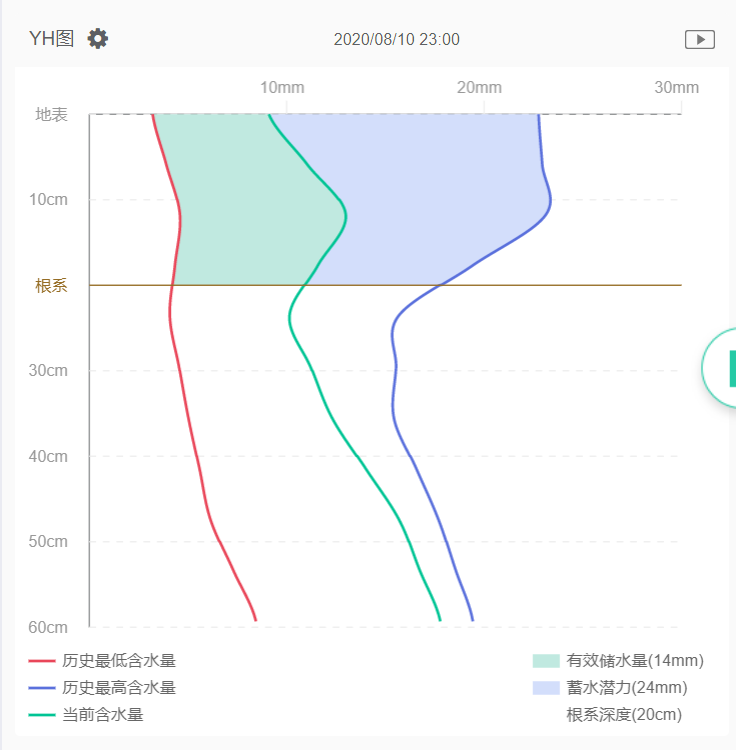Viewport: 736px width, 750px height.
Task: Click the 20mm top axis tick label
Action: point(479,88)
